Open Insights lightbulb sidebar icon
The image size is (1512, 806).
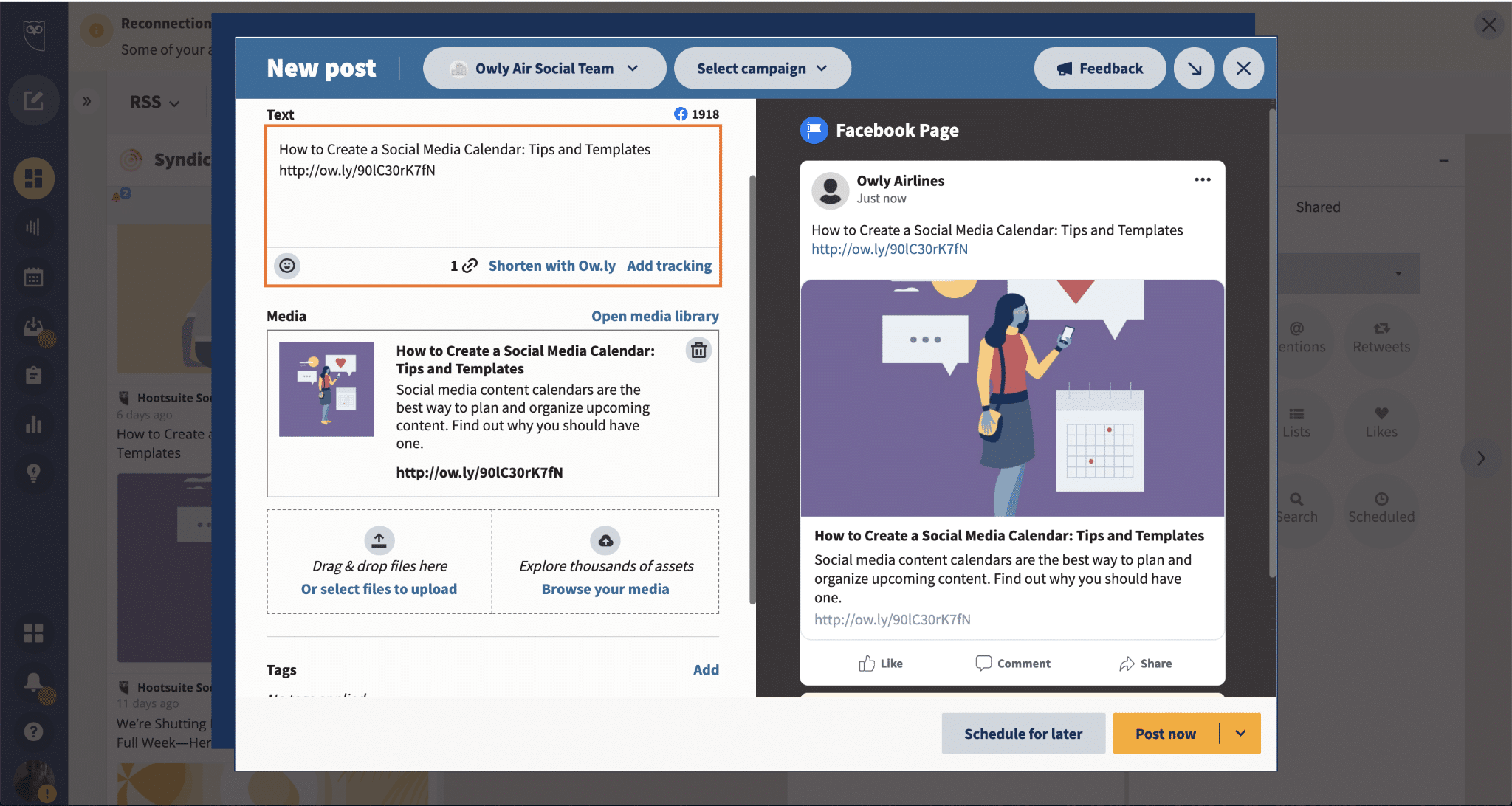coord(34,473)
